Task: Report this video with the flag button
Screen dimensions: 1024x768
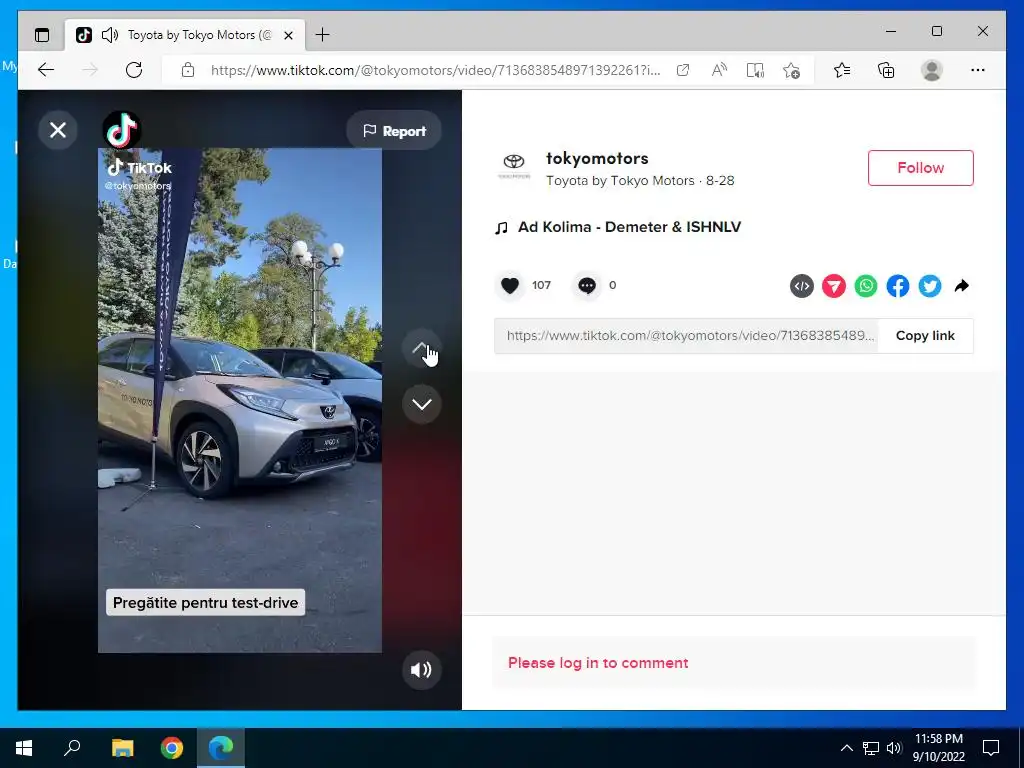Action: [394, 131]
